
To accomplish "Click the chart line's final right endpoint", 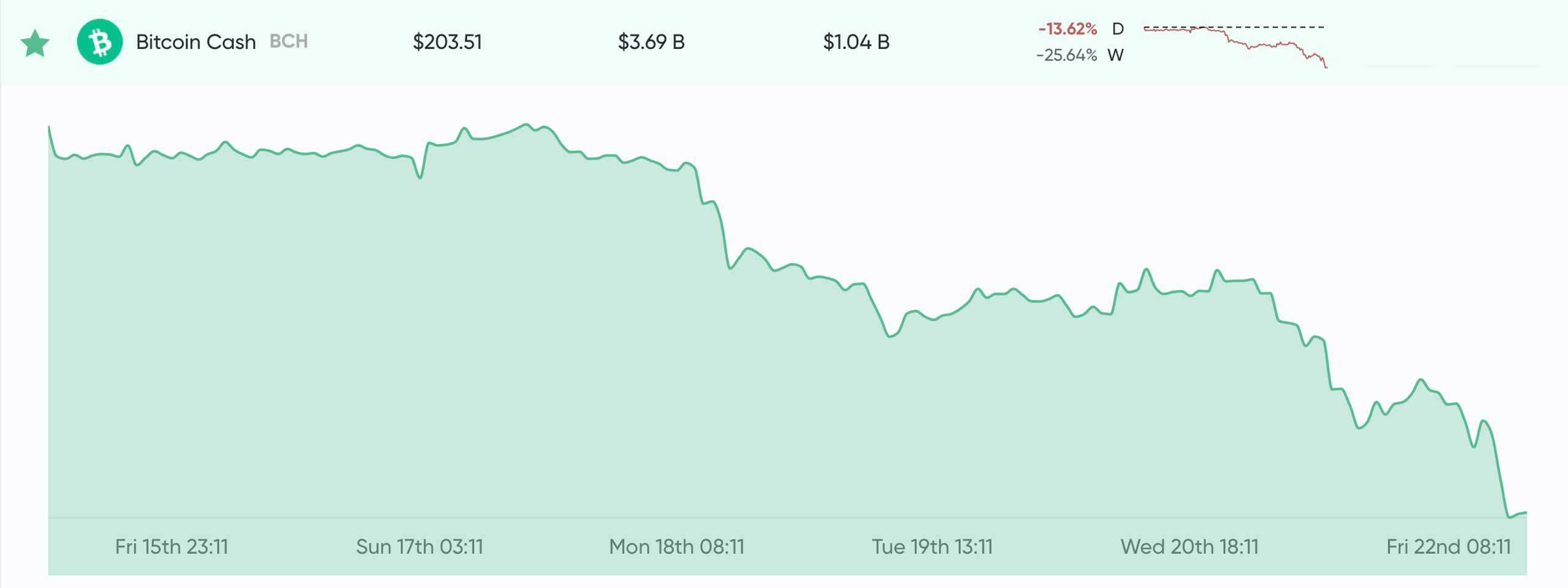I will click(x=1526, y=513).
